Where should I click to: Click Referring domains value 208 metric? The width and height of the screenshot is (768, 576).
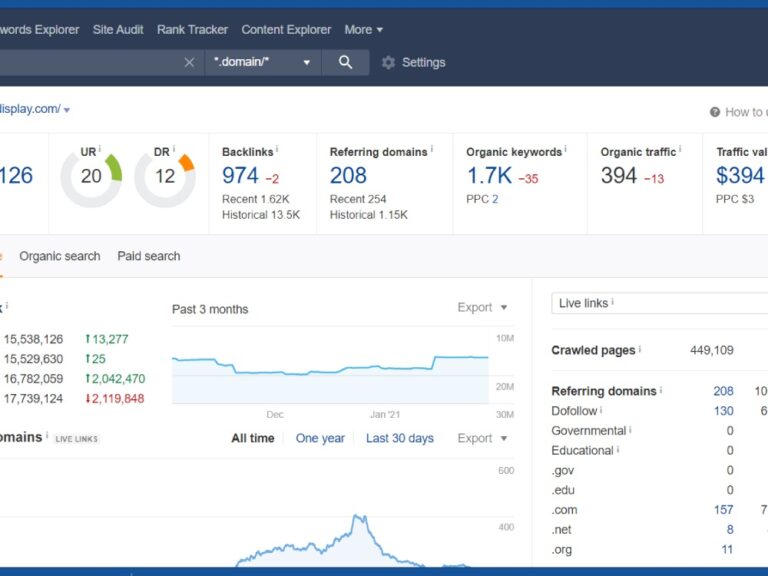pos(348,175)
